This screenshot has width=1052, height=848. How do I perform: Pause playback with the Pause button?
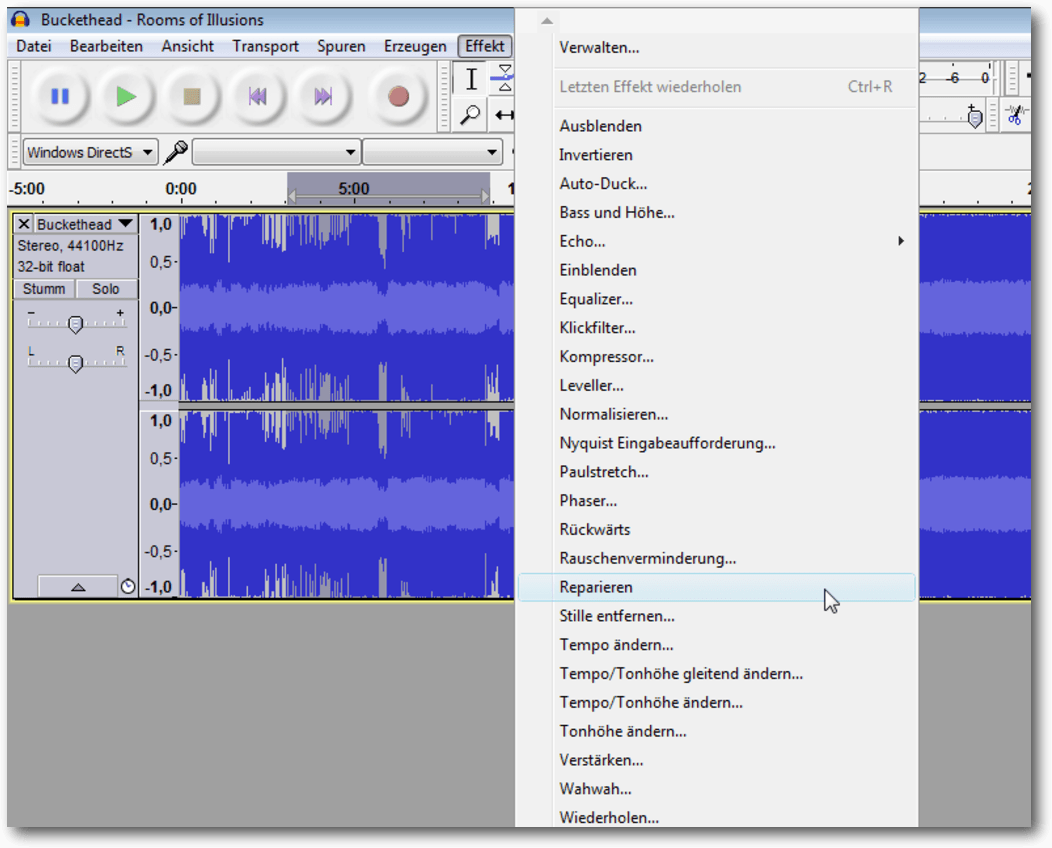coord(60,96)
